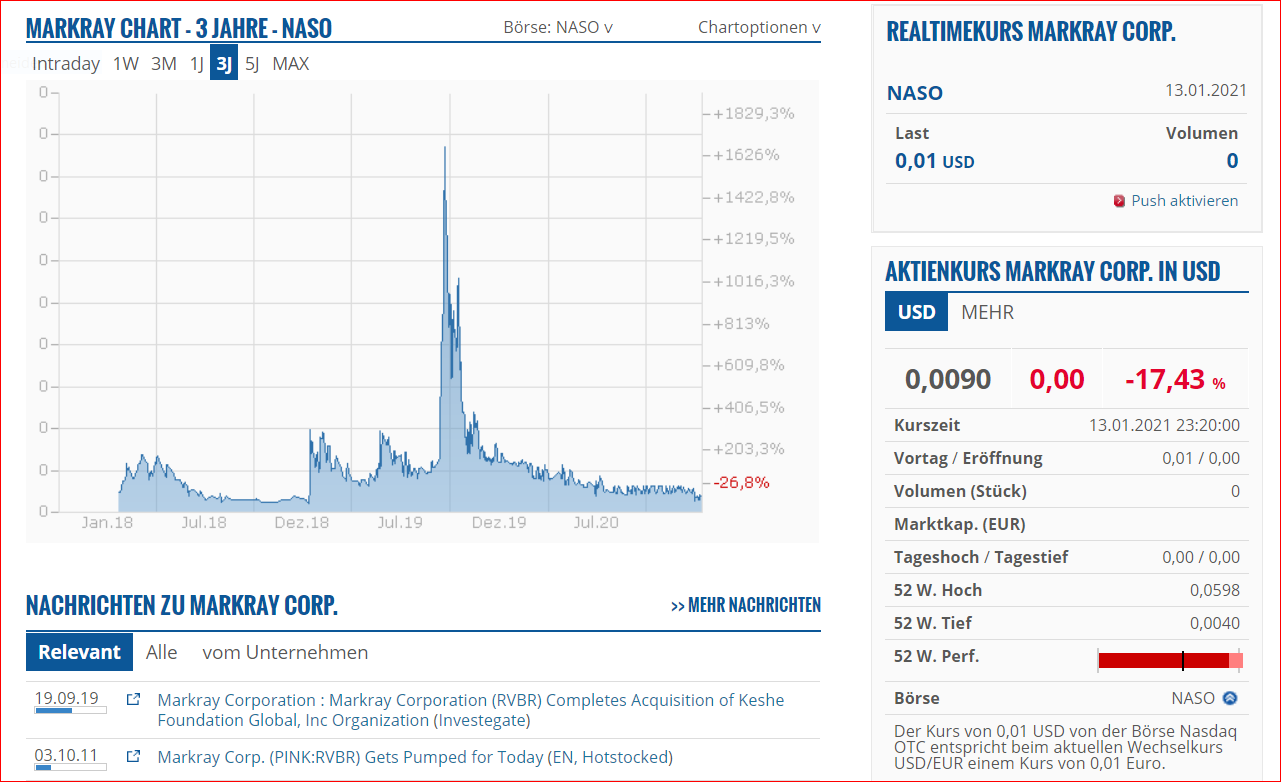Open MEHR NACHRICHTEN link

tap(746, 605)
